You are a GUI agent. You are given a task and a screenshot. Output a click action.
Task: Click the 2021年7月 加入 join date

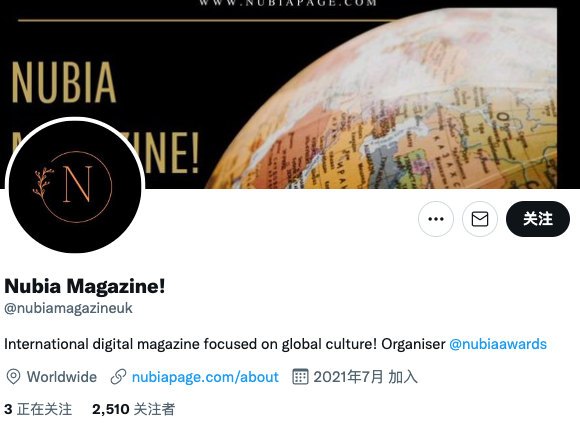click(365, 377)
